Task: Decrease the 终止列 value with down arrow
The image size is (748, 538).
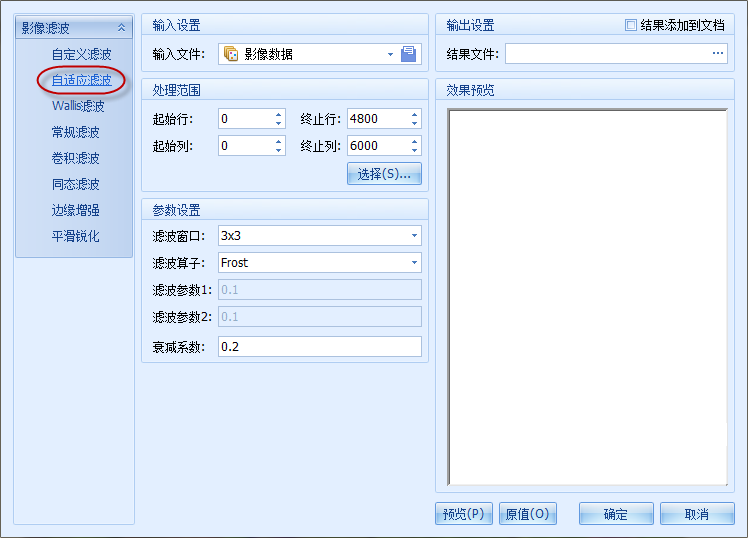Action: coord(414,150)
